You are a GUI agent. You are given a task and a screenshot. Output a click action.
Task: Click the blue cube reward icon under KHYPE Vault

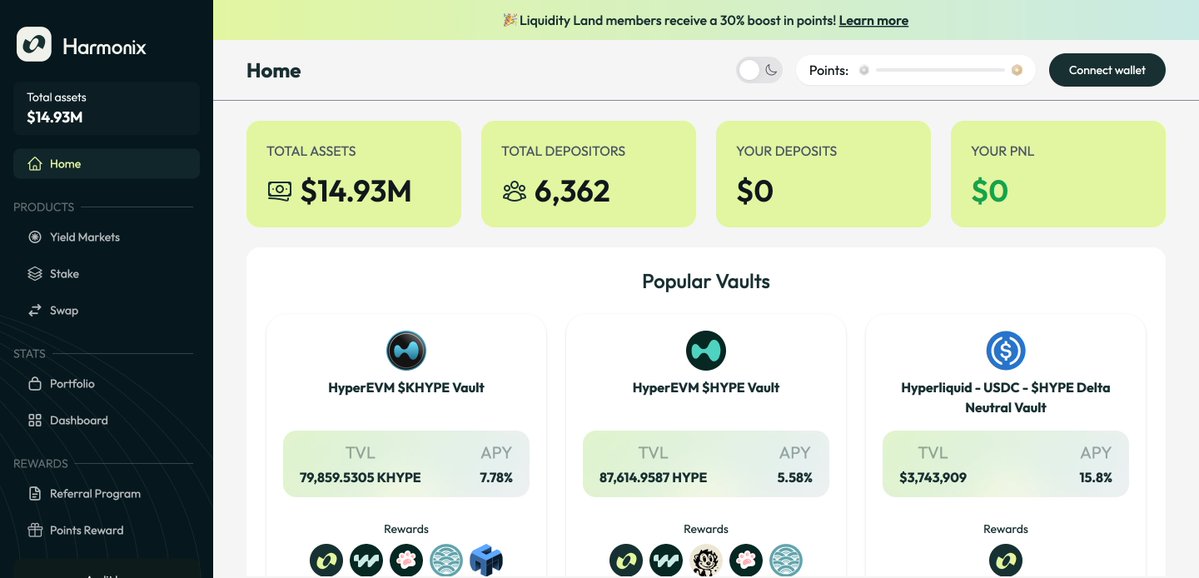486,560
